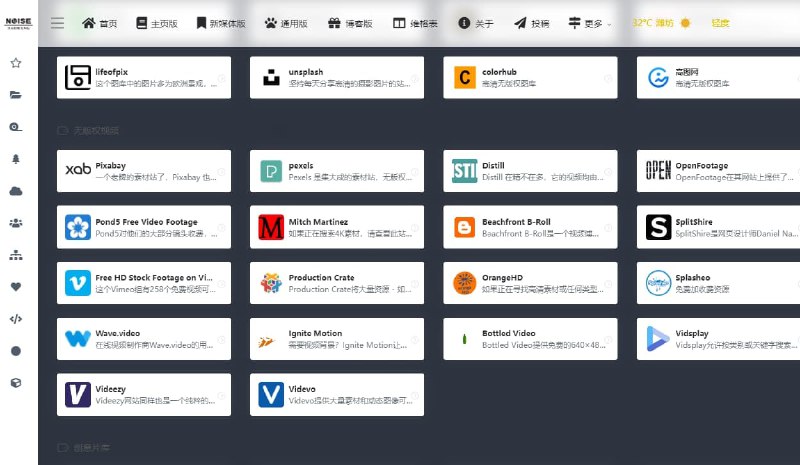The image size is (800, 465).
Task: Click the 轻度 air quality label
Action: click(720, 23)
